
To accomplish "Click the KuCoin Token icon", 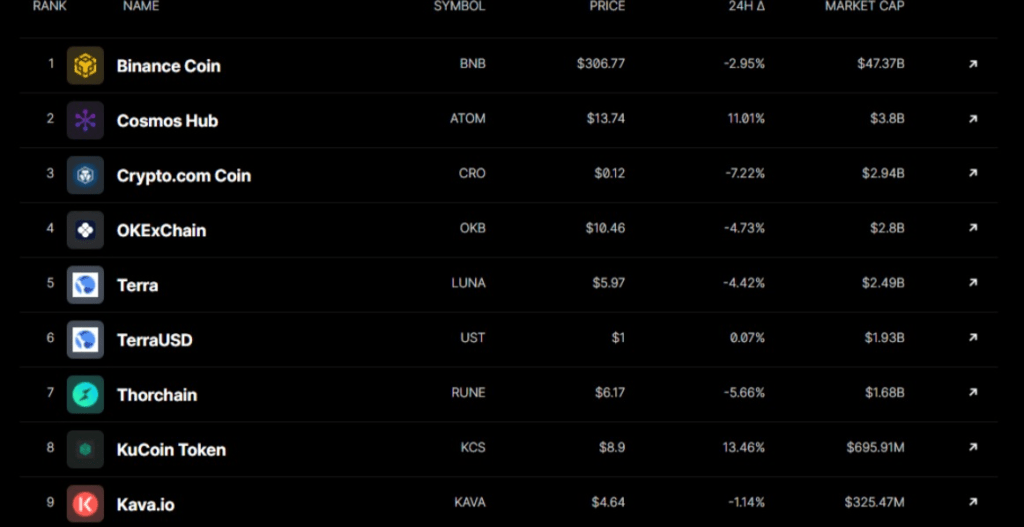I will click(85, 449).
